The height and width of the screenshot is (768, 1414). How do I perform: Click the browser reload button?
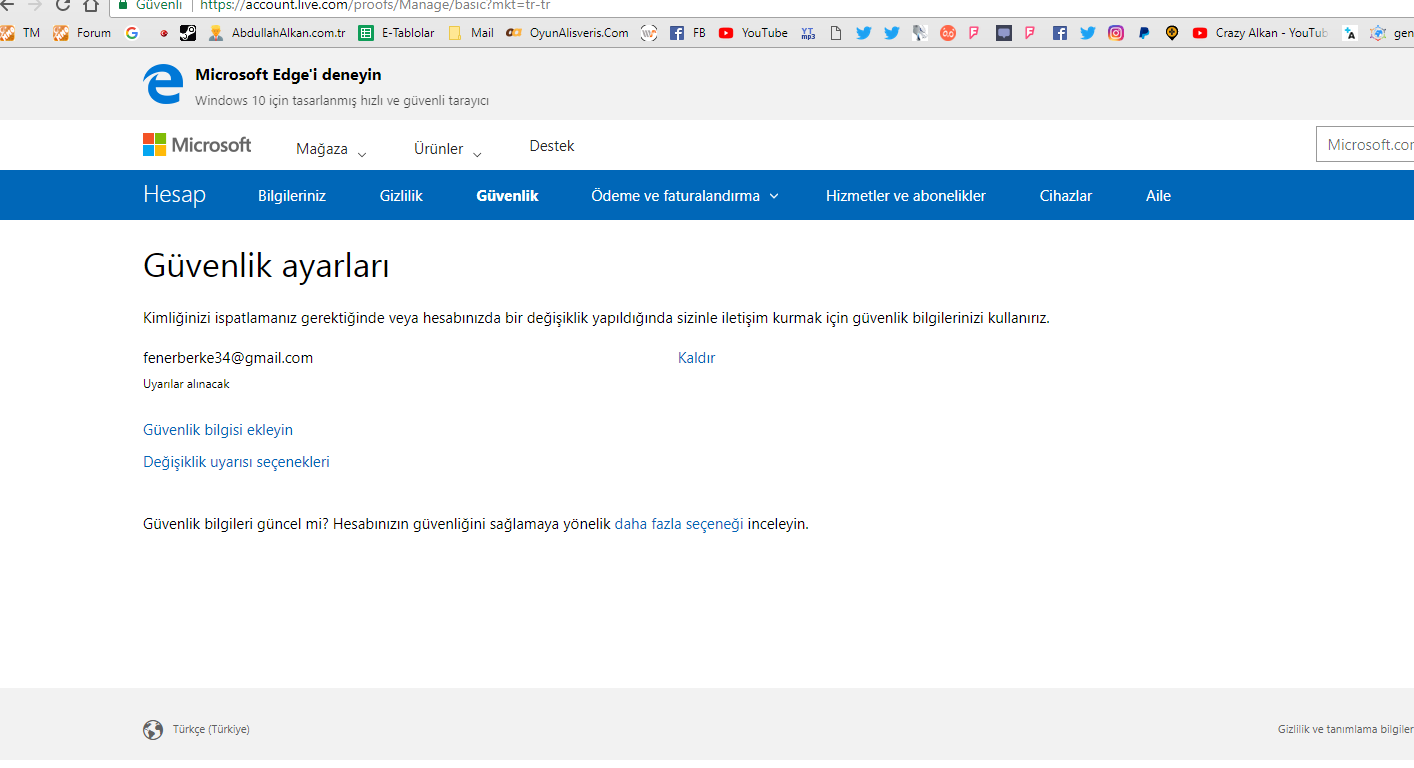[x=63, y=5]
